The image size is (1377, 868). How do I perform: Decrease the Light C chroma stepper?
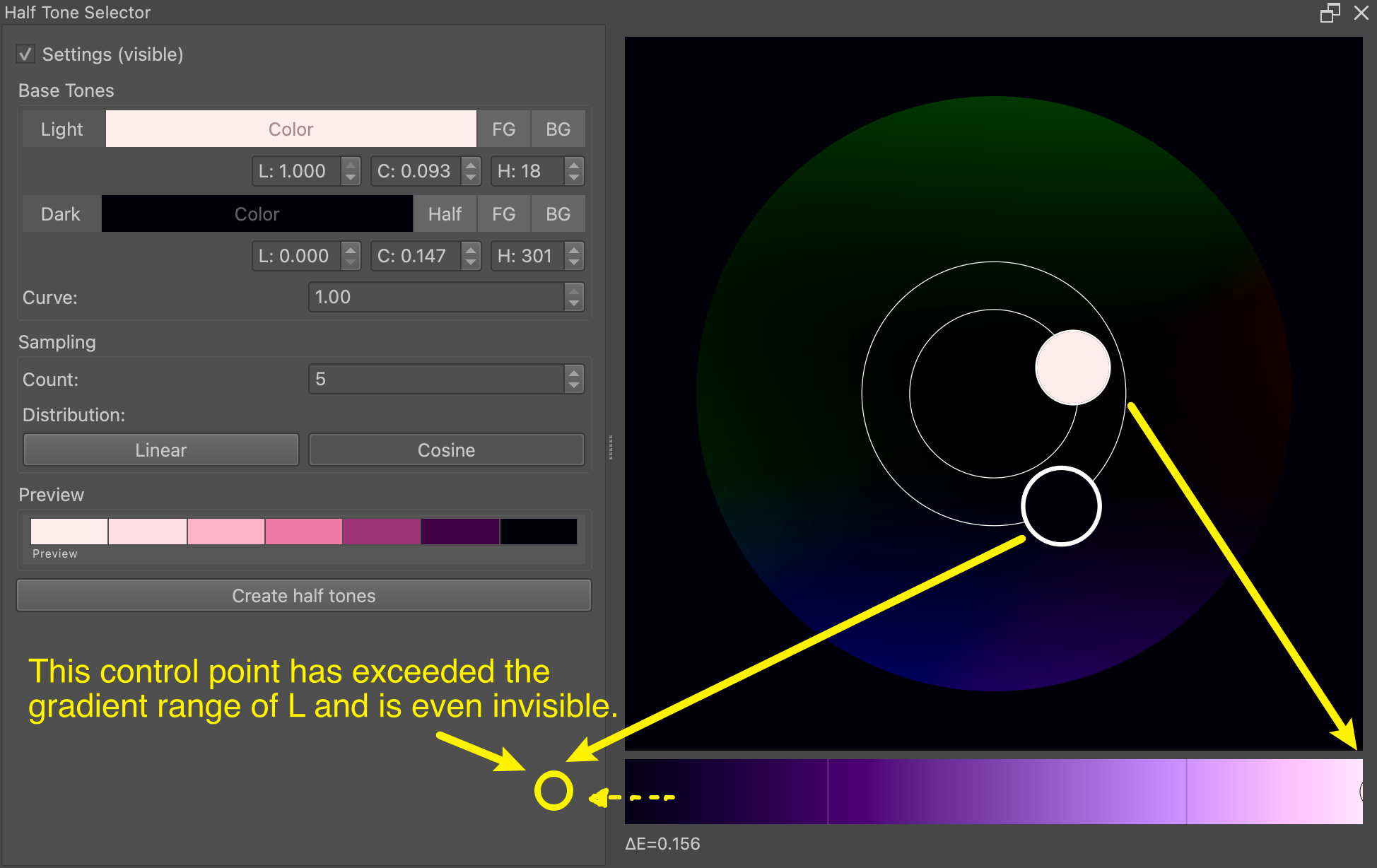pos(471,177)
